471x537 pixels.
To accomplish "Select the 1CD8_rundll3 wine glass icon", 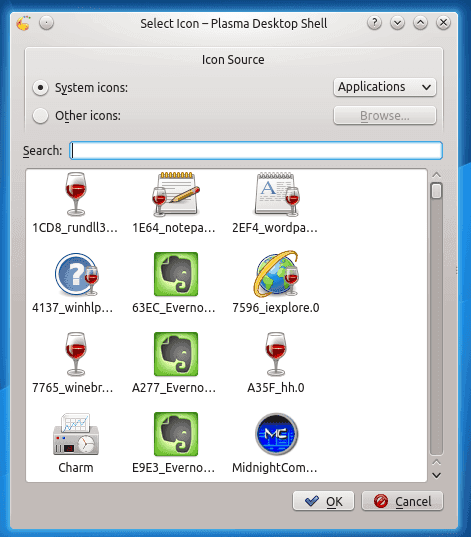I will 76,194.
